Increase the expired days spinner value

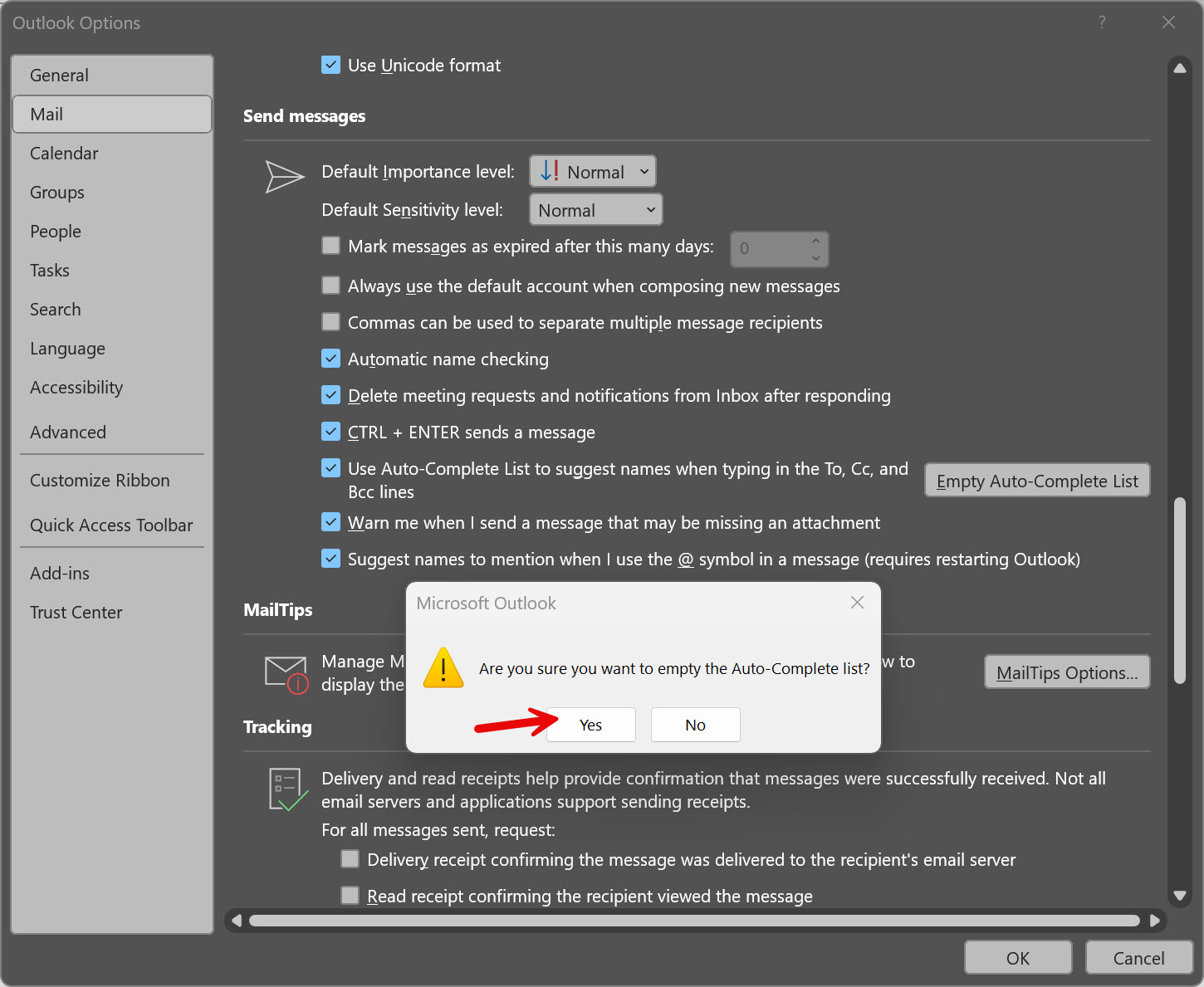click(815, 241)
